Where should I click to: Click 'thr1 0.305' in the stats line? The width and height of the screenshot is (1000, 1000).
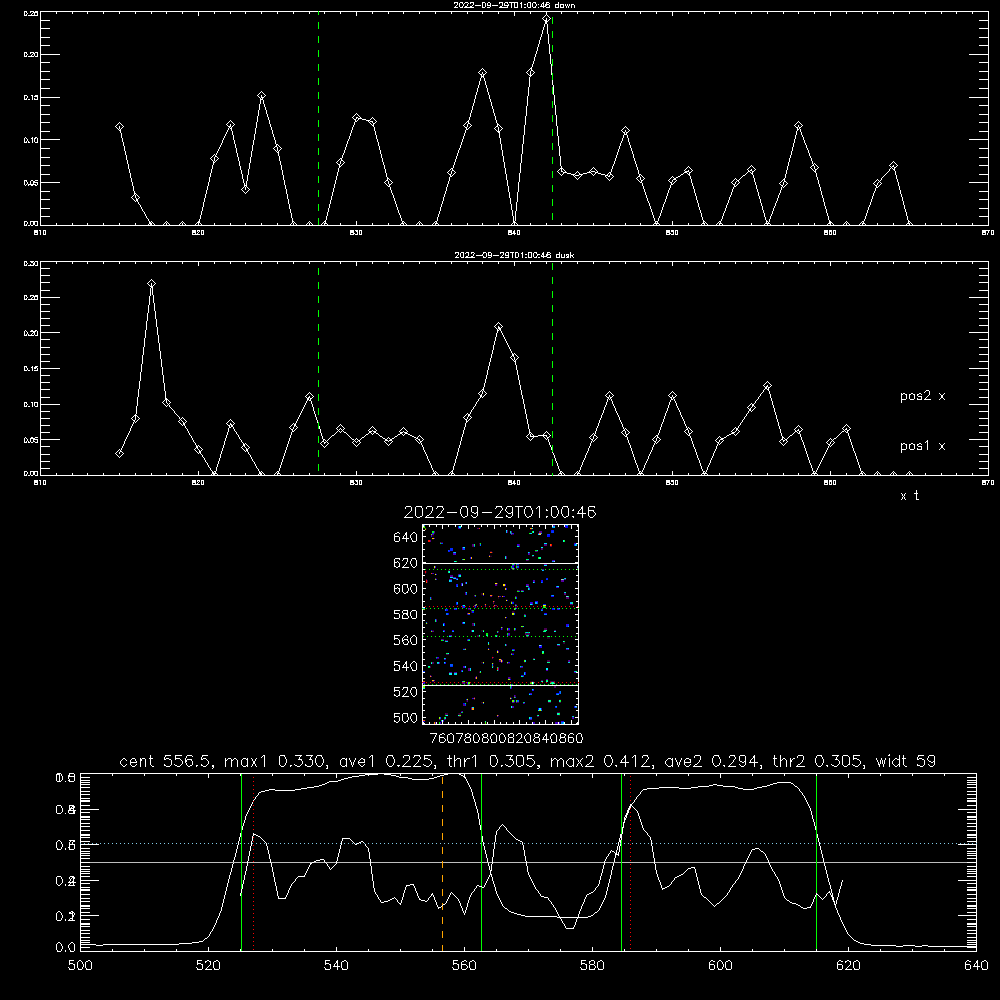pos(490,761)
